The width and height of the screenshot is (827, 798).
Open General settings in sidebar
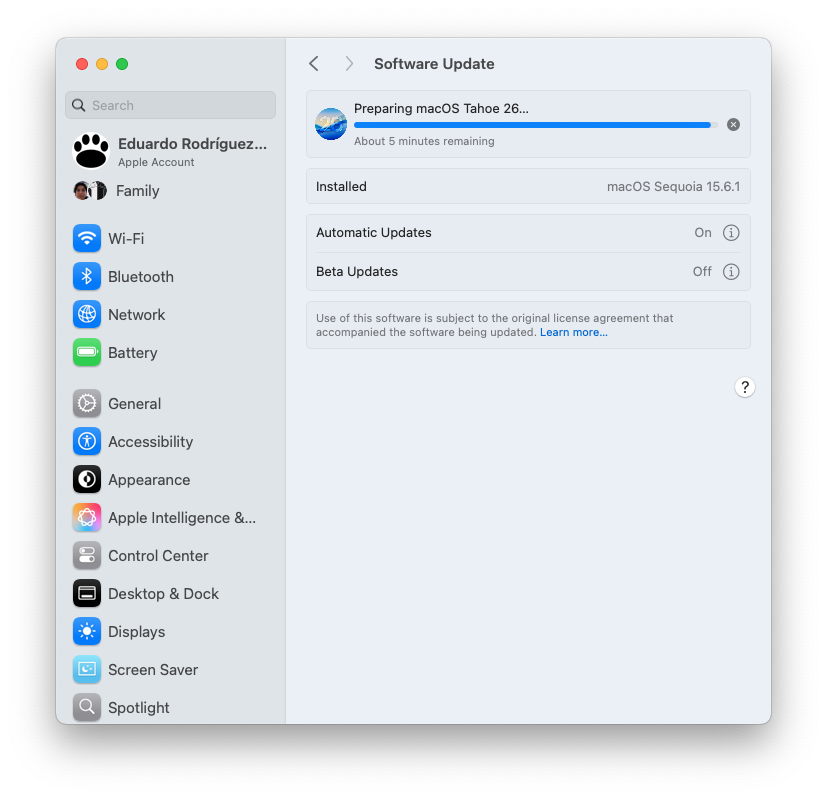pos(134,404)
